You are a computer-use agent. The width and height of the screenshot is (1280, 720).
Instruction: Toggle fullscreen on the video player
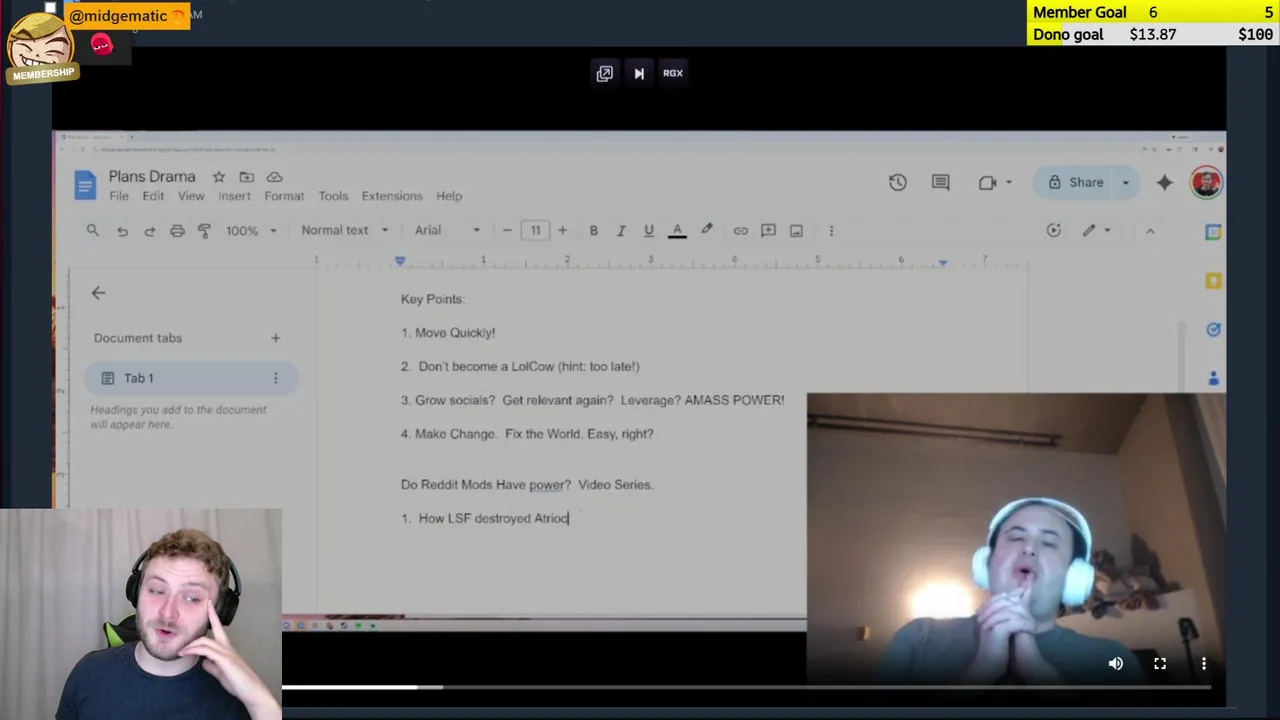[x=1160, y=663]
